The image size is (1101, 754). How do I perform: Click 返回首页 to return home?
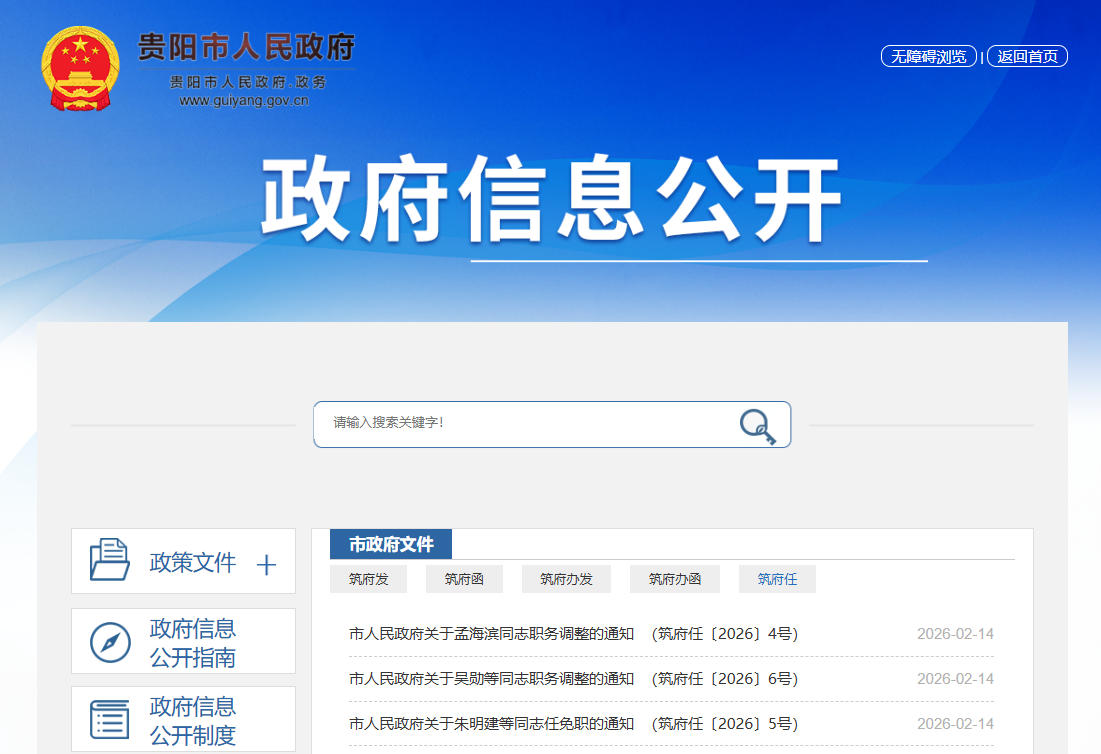tap(1027, 57)
